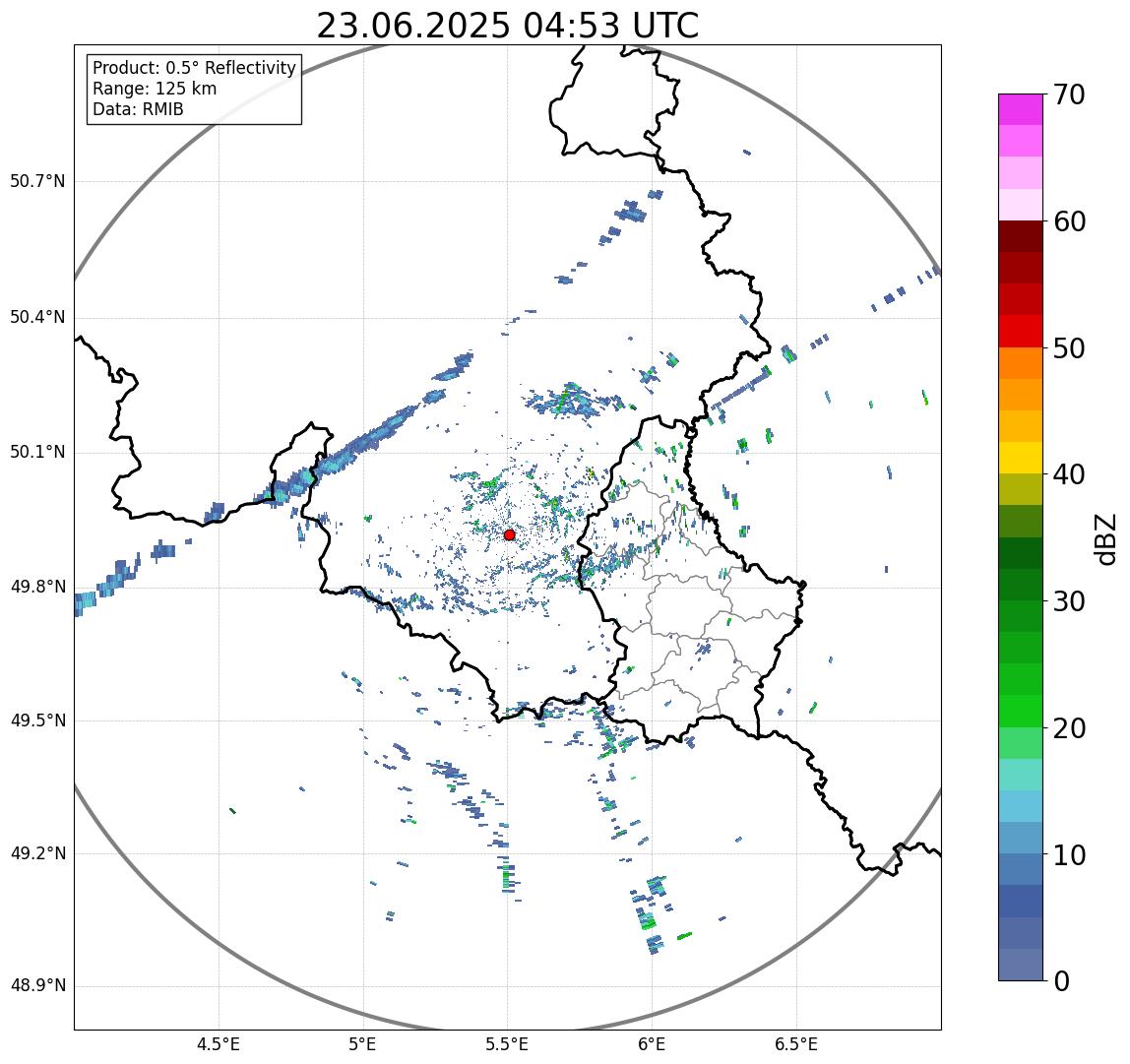Viewport: 1130px width, 1064px height.
Task: Click the title '23.06.2025 04:53 UTC'
Action: [507, 26]
